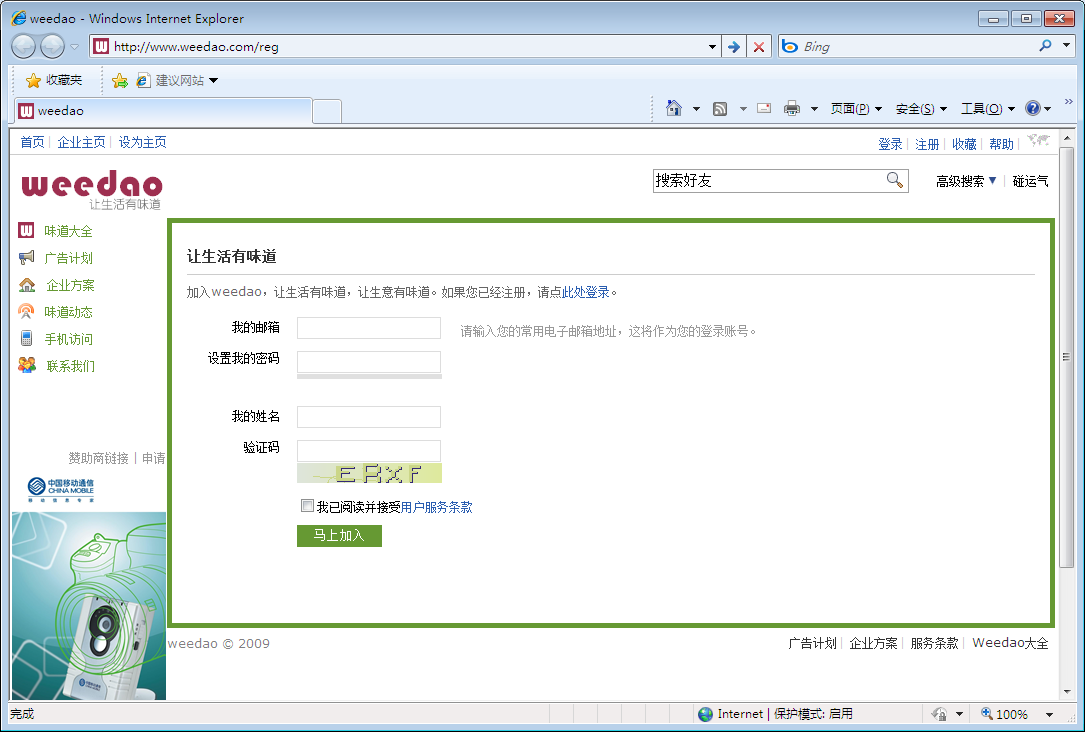Image resolution: width=1085 pixels, height=732 pixels.
Task: Click the camera advertisement banner
Action: (89, 605)
